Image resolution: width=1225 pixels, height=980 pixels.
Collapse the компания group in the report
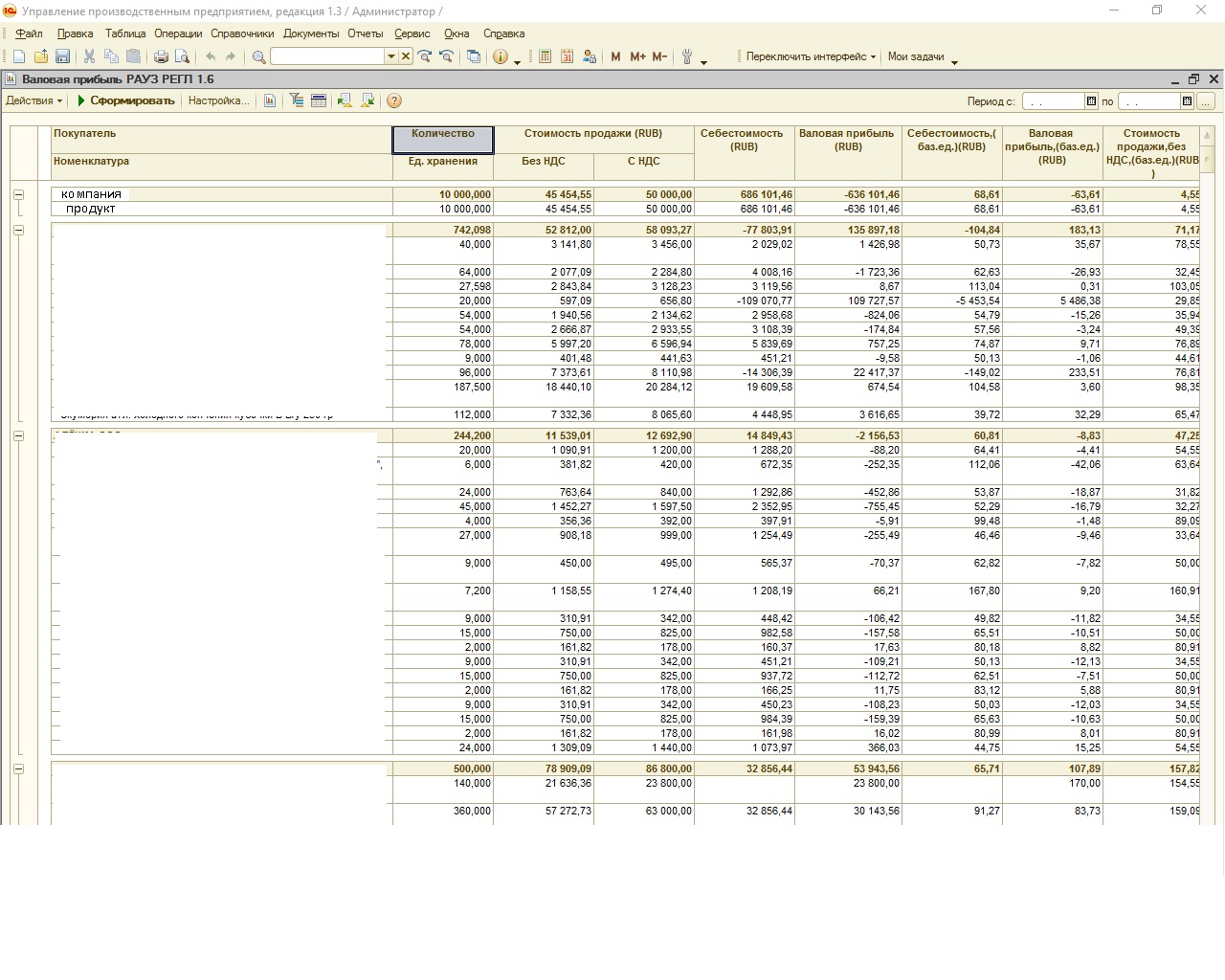pos(18,194)
